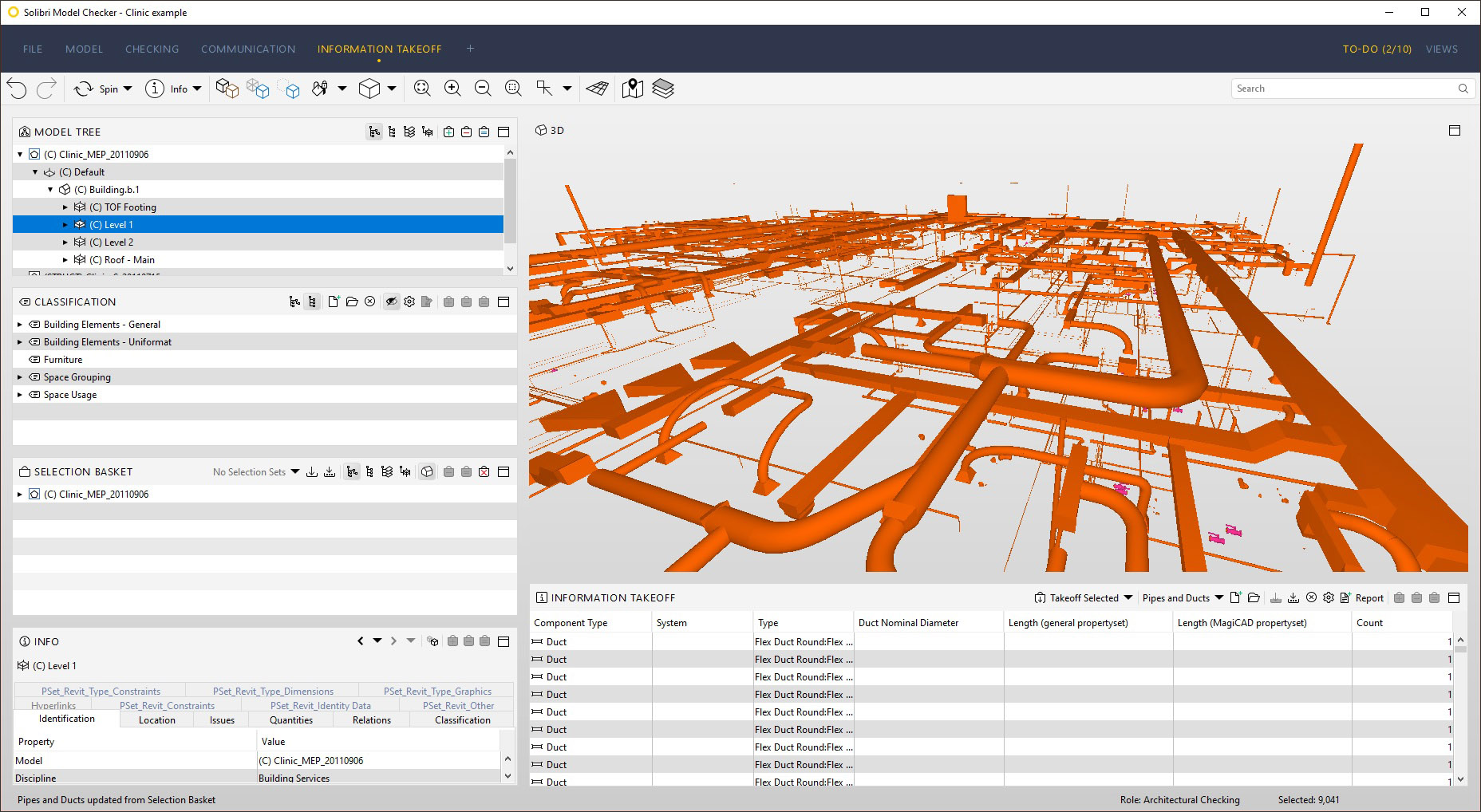Image resolution: width=1481 pixels, height=812 pixels.
Task: Click the show all components cubes icon
Action: (x=227, y=89)
